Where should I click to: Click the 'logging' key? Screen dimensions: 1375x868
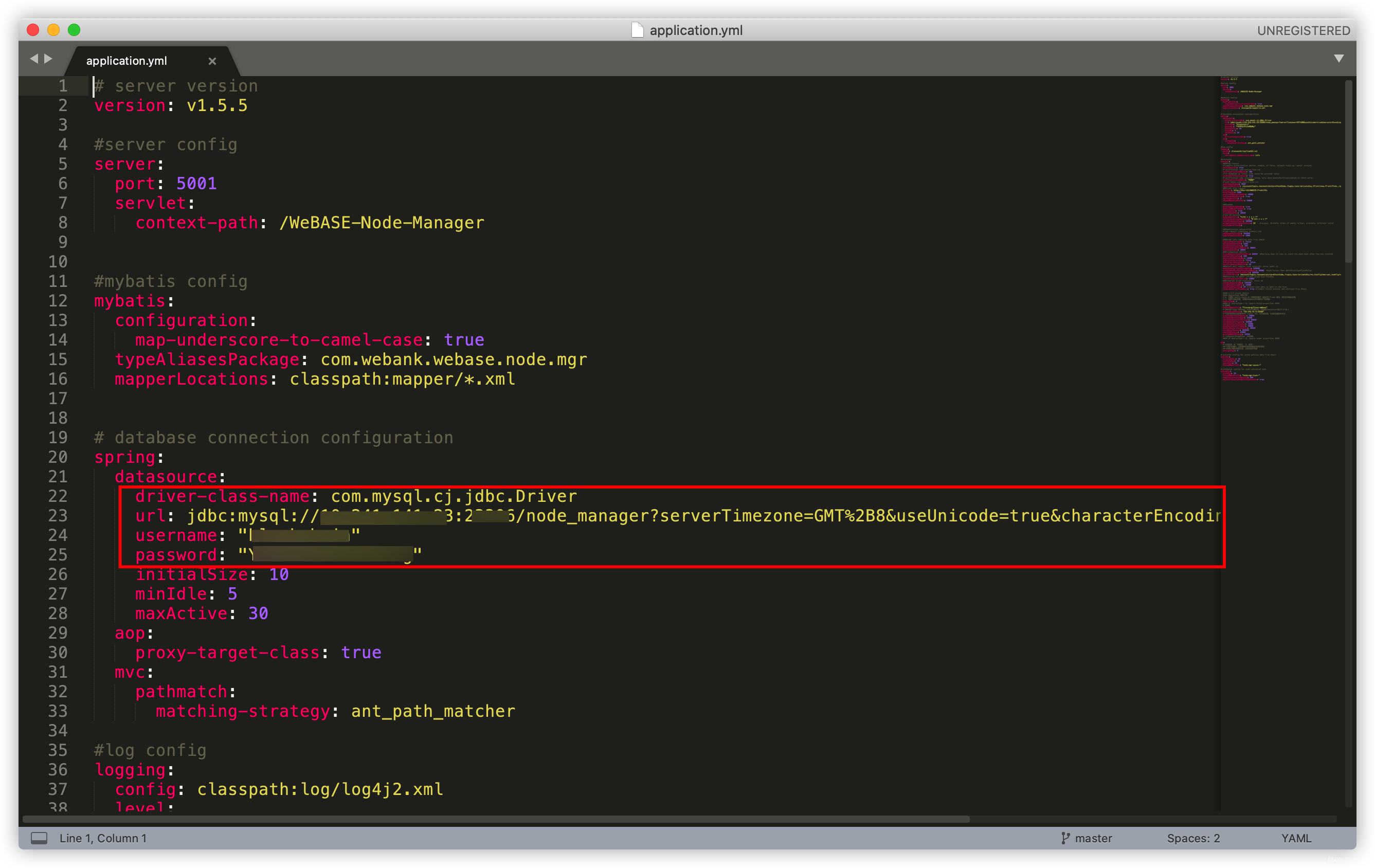click(x=130, y=770)
